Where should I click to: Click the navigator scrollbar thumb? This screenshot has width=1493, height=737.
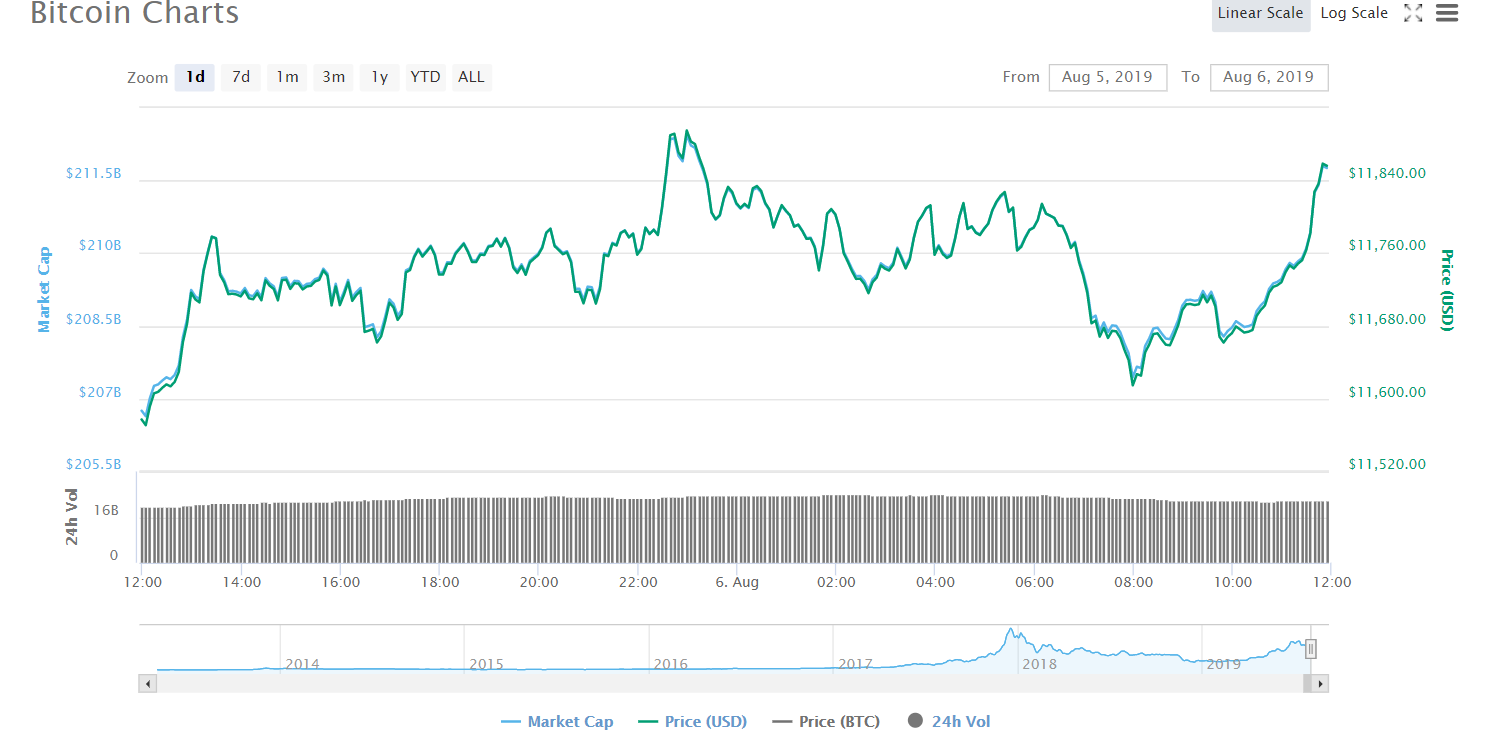[x=1307, y=684]
